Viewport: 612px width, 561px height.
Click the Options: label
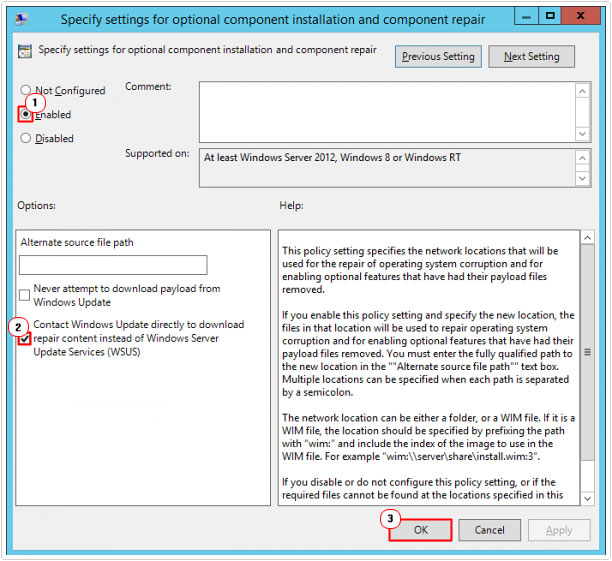click(x=36, y=205)
